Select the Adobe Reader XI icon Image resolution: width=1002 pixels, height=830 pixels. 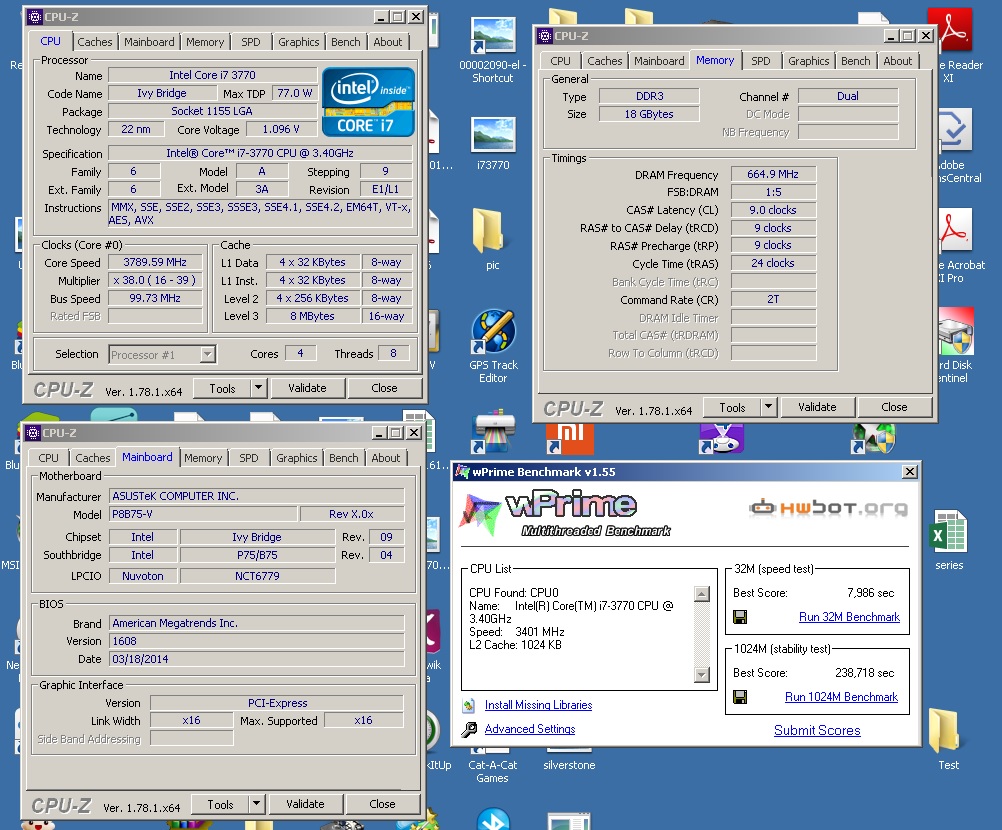[950, 30]
